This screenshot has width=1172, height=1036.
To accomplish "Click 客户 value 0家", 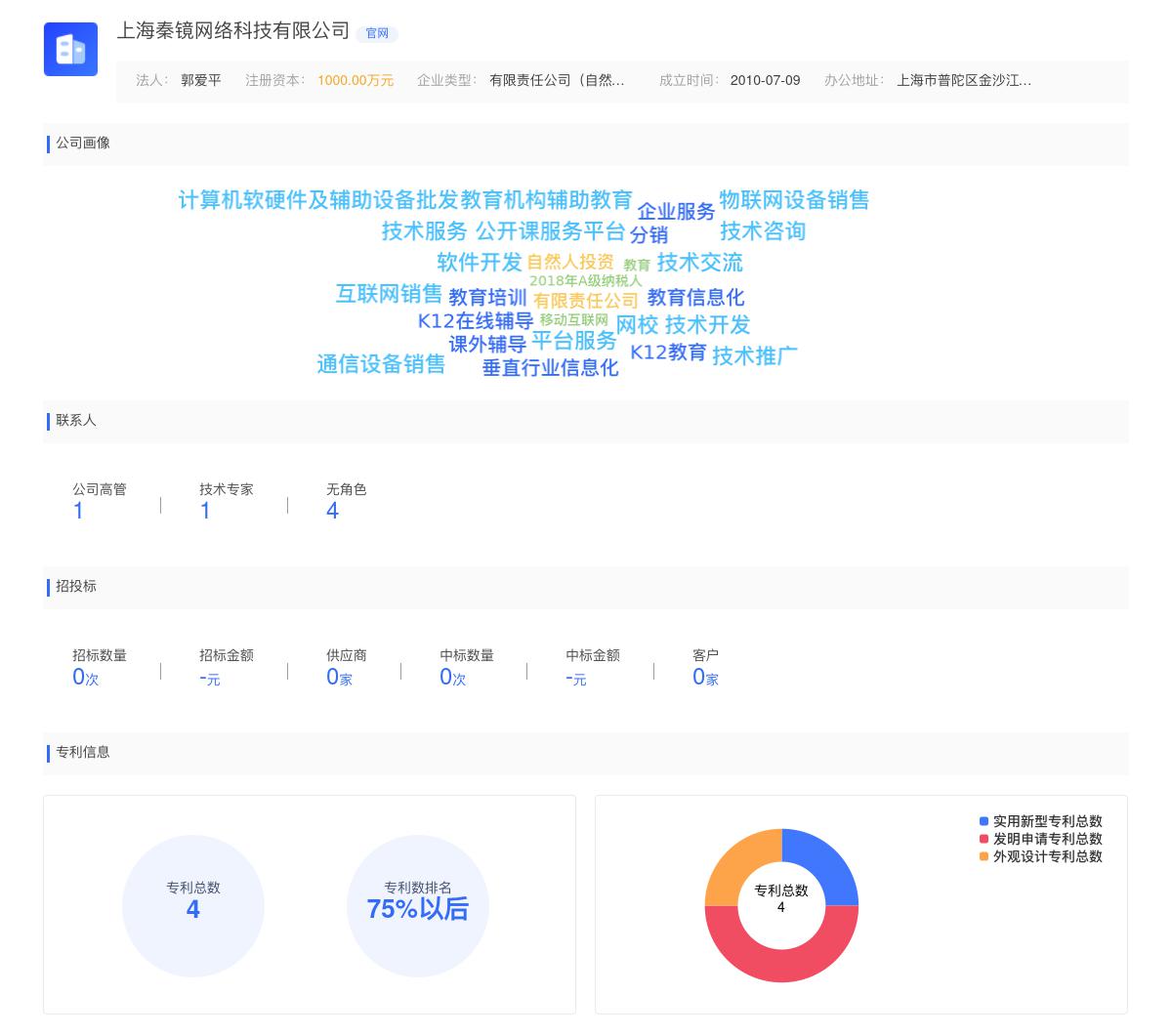I will coord(706,677).
